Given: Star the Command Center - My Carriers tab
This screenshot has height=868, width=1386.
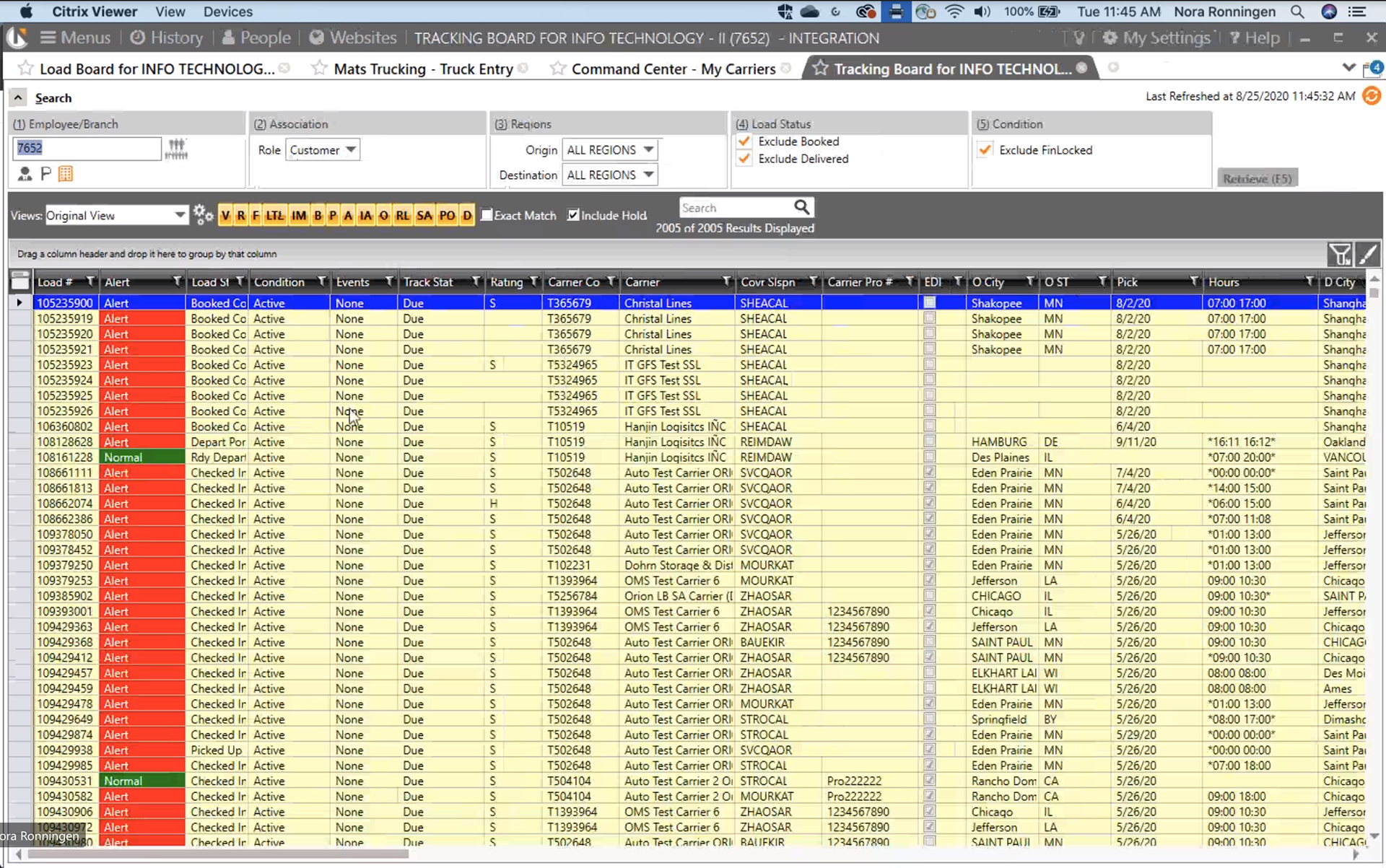Looking at the screenshot, I should (x=557, y=69).
